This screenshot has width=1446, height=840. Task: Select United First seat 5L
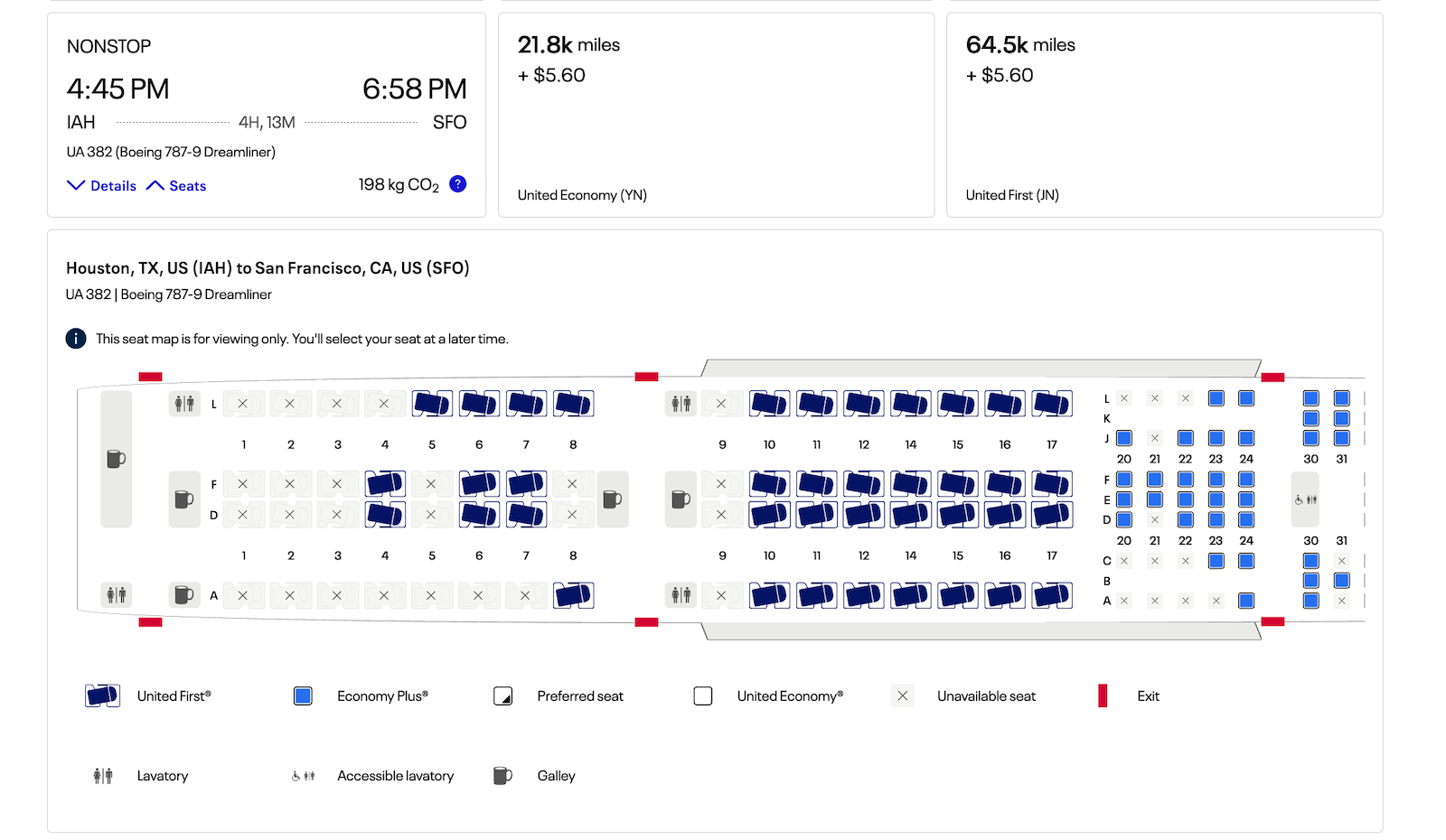tap(432, 403)
